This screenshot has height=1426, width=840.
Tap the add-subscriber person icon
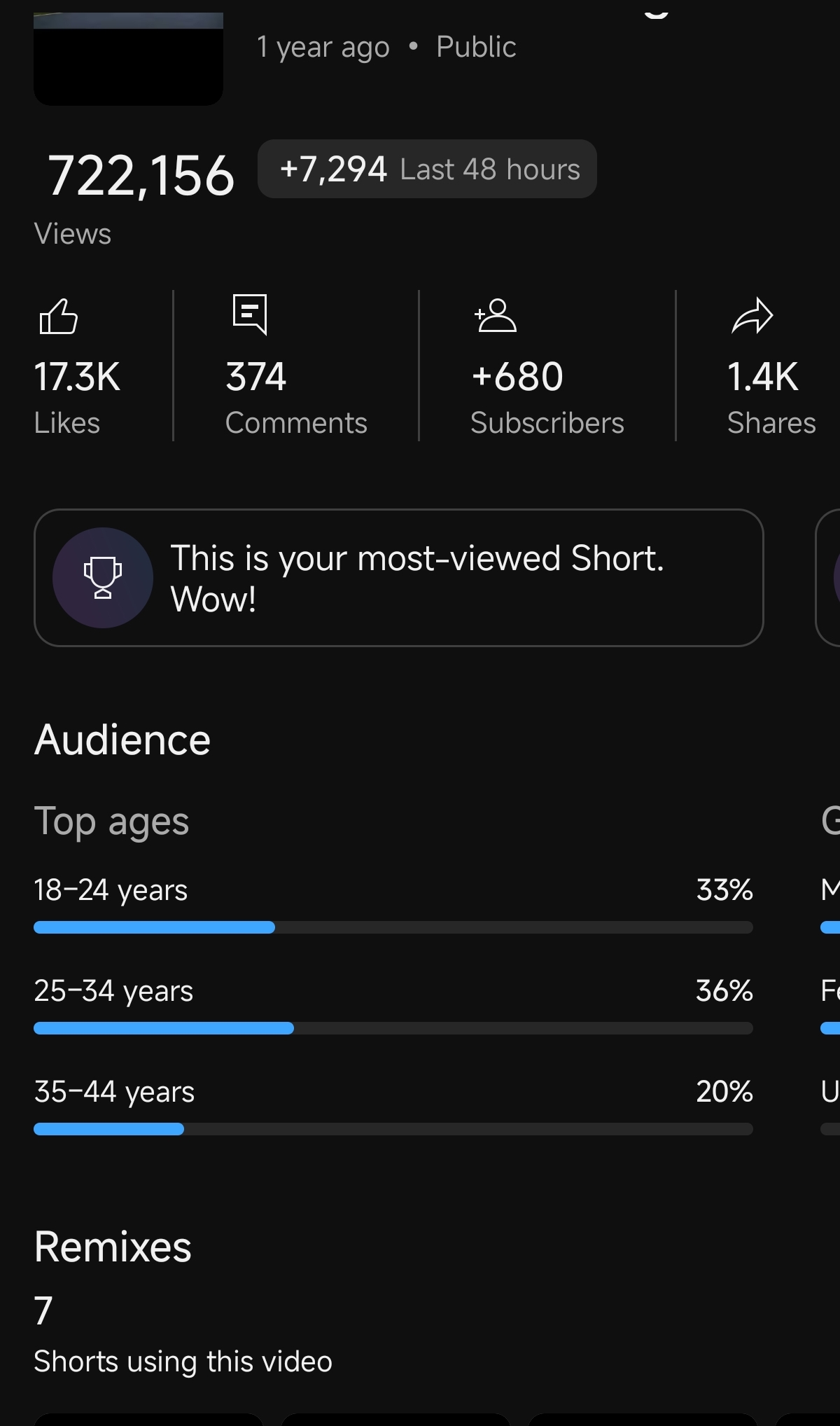pyautogui.click(x=496, y=316)
